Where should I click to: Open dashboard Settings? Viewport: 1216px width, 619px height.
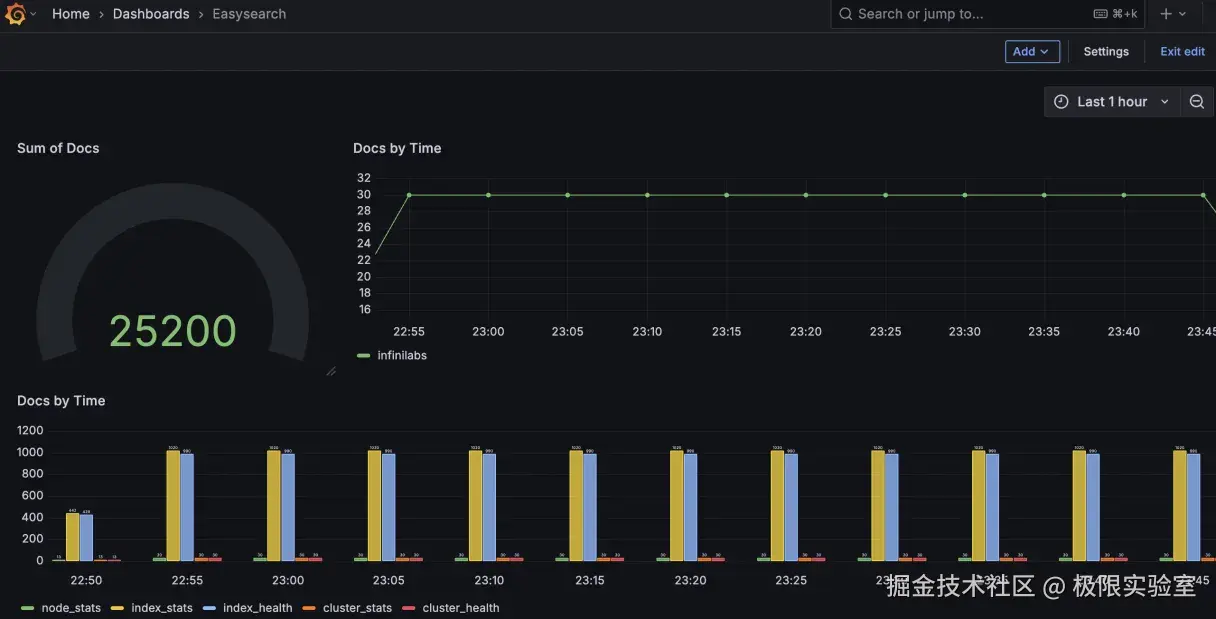1106,51
